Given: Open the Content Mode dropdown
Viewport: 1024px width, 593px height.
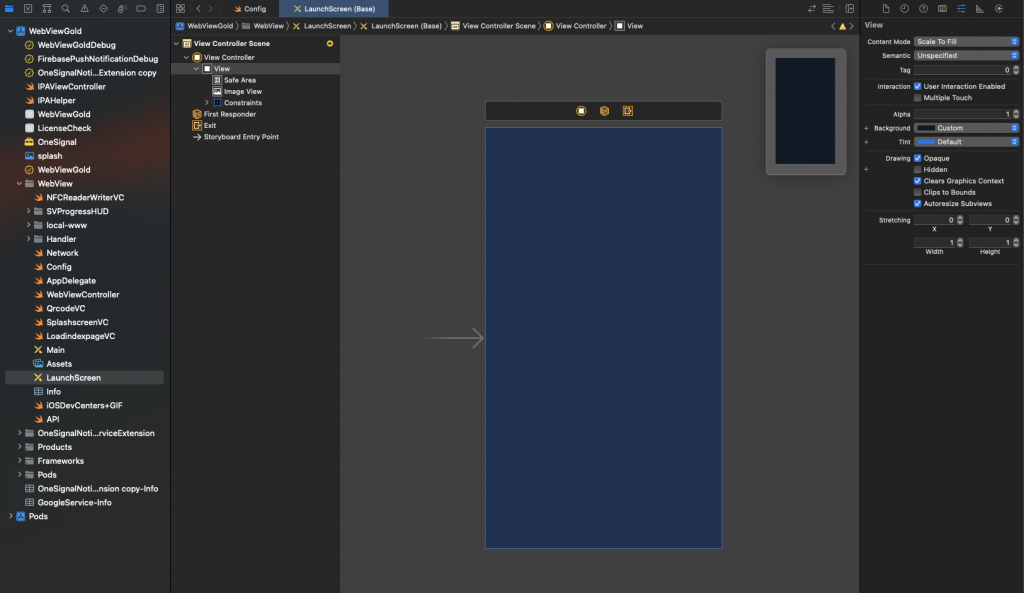Looking at the screenshot, I should coord(965,40).
